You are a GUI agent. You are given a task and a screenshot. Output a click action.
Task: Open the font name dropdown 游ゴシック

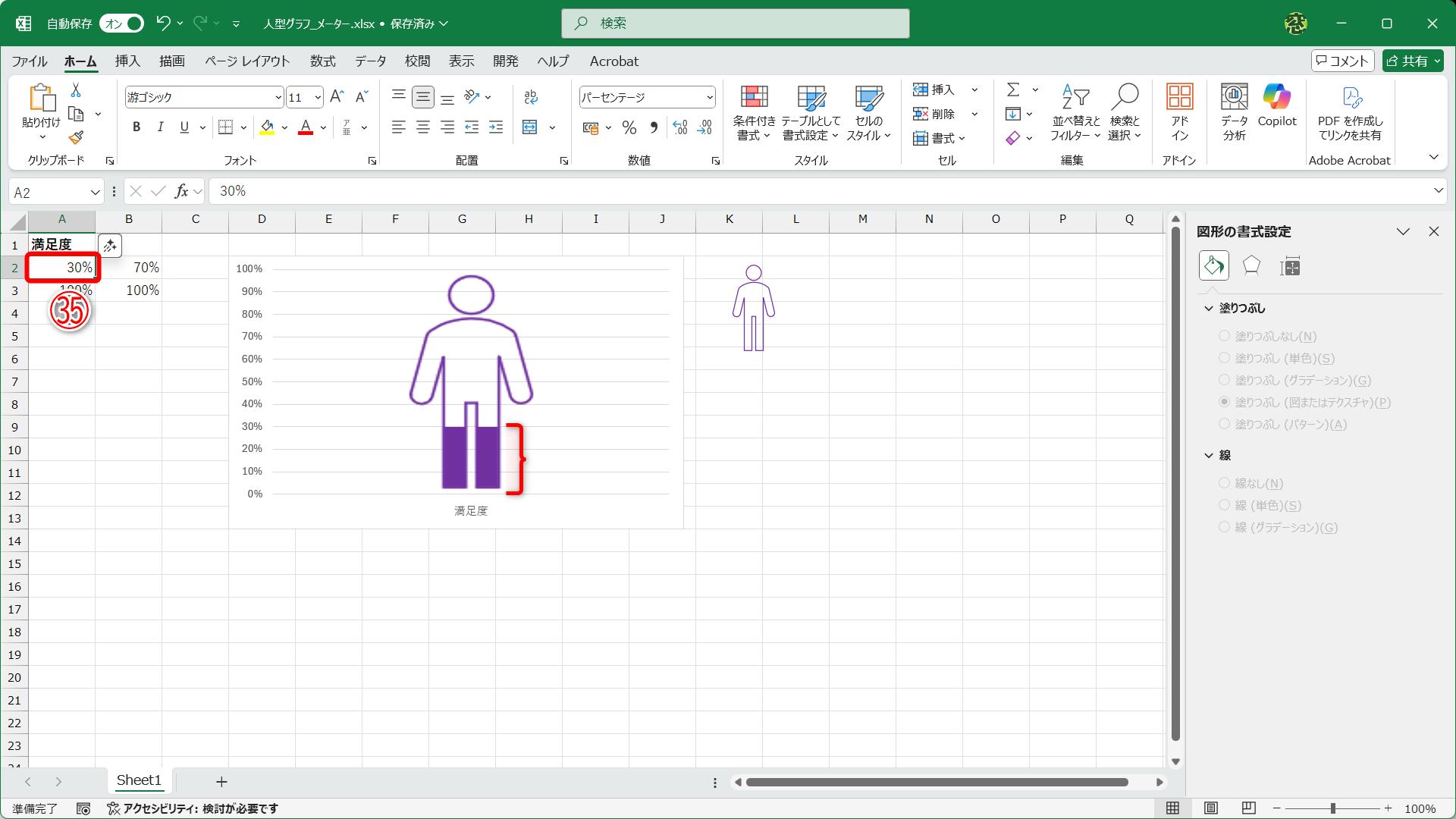click(278, 97)
